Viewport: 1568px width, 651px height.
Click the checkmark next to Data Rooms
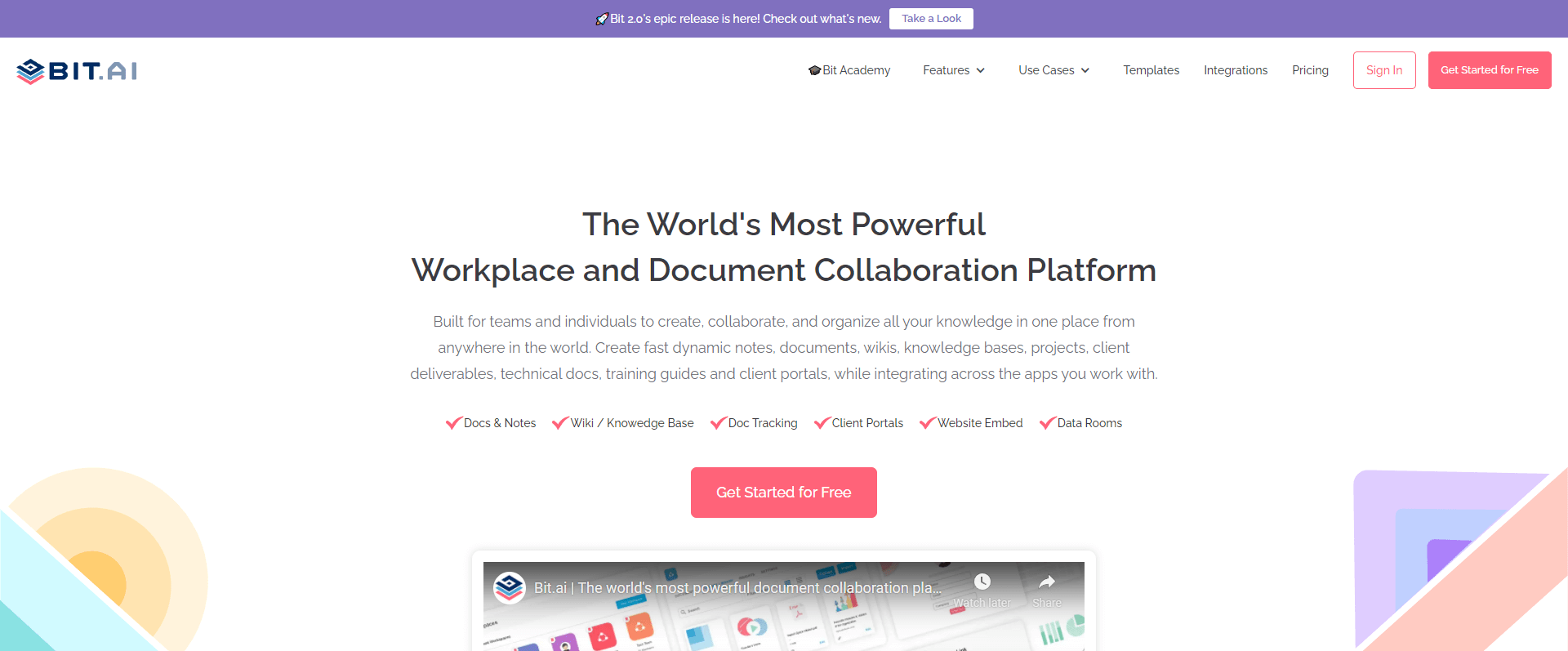pyautogui.click(x=1048, y=423)
